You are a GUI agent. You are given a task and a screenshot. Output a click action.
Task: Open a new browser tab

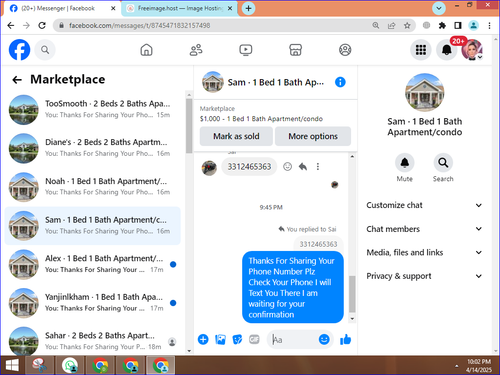pos(248,8)
